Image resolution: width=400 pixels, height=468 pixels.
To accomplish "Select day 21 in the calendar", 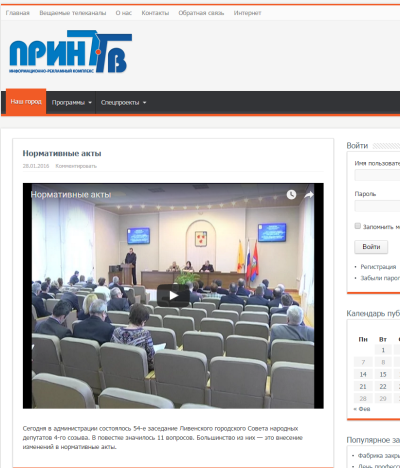I will 363,387.
